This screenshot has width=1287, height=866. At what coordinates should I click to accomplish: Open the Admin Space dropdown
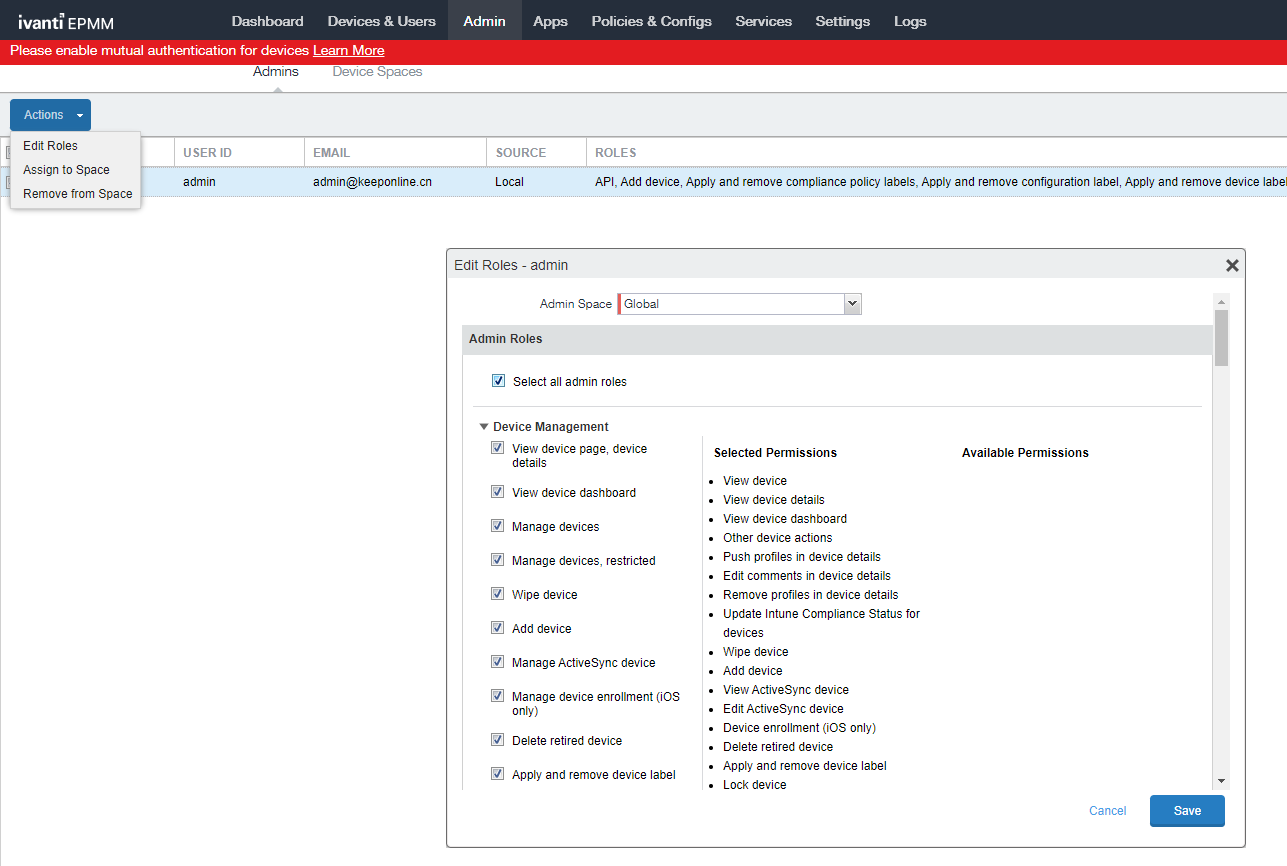click(852, 304)
